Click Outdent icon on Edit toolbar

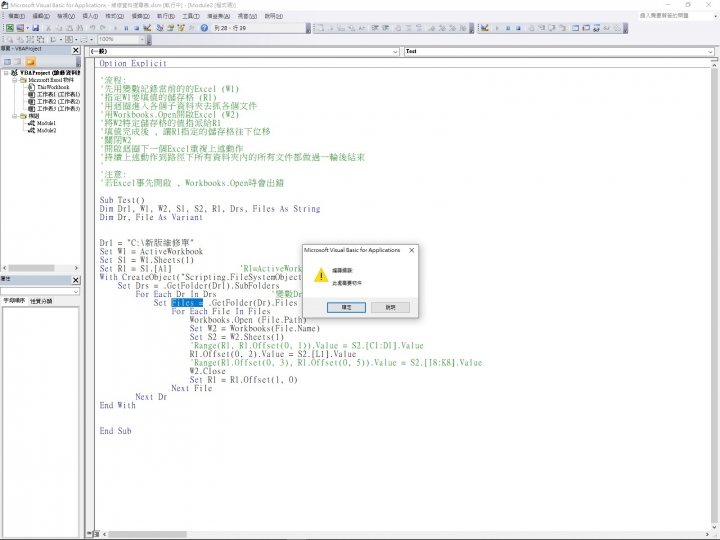[386, 28]
